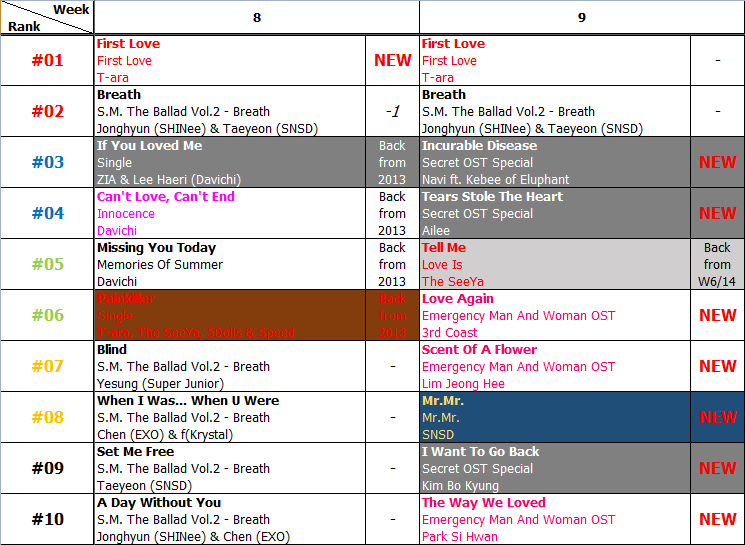Select Blind by Yesung cell

[x=230, y=366]
